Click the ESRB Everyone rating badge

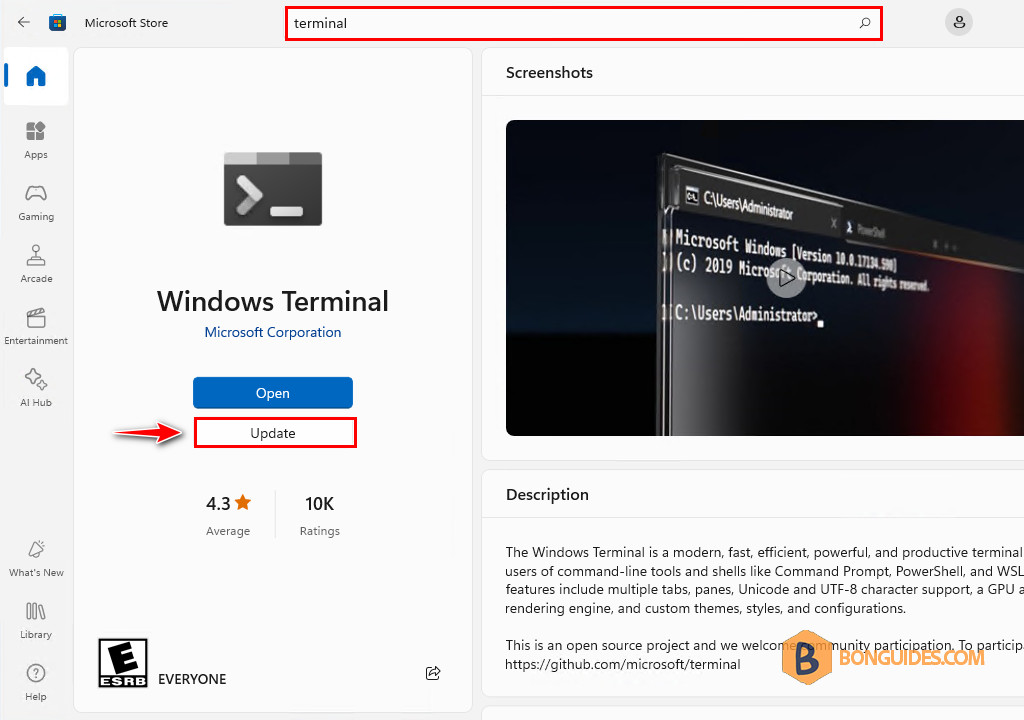pyautogui.click(x=123, y=663)
